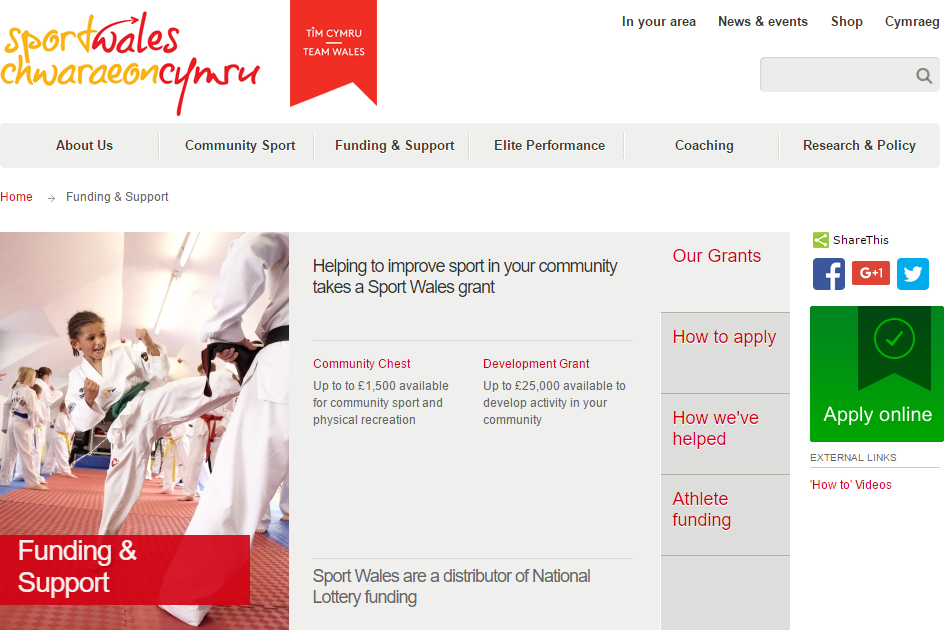The width and height of the screenshot is (952, 630).
Task: Open the 'How to' Videos link
Action: pos(851,485)
